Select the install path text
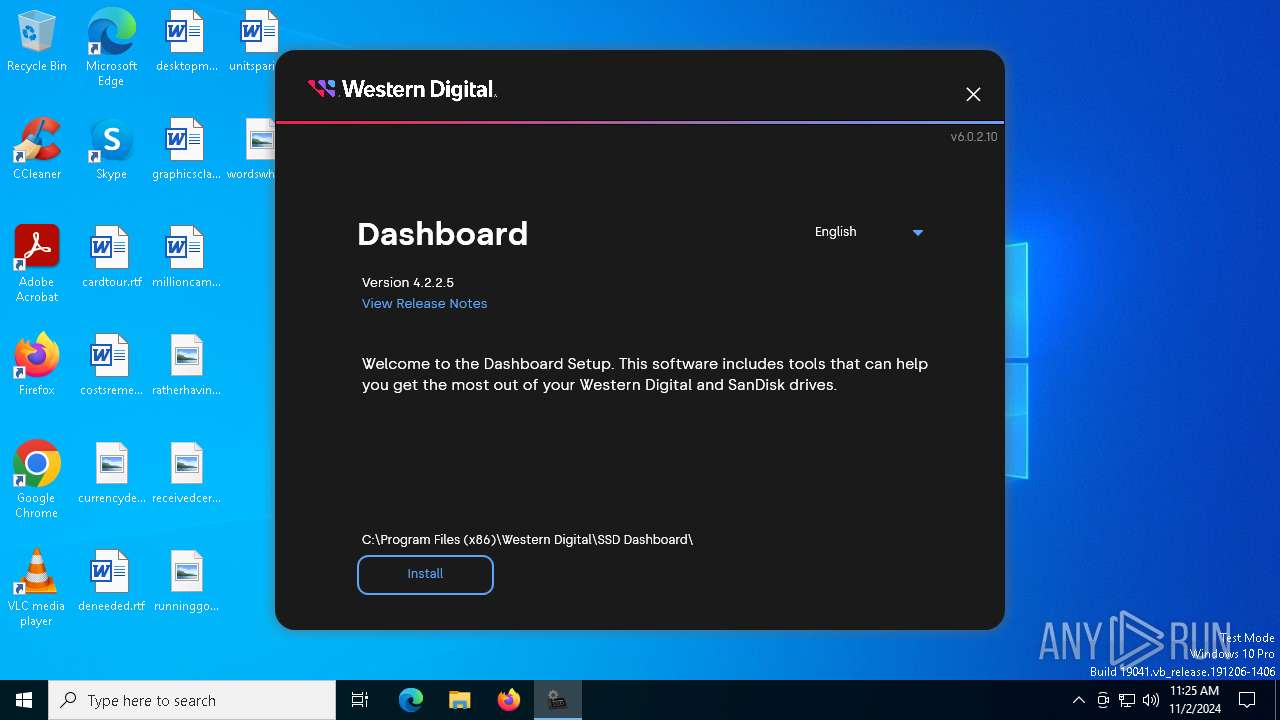The image size is (1280, 720). click(x=527, y=539)
